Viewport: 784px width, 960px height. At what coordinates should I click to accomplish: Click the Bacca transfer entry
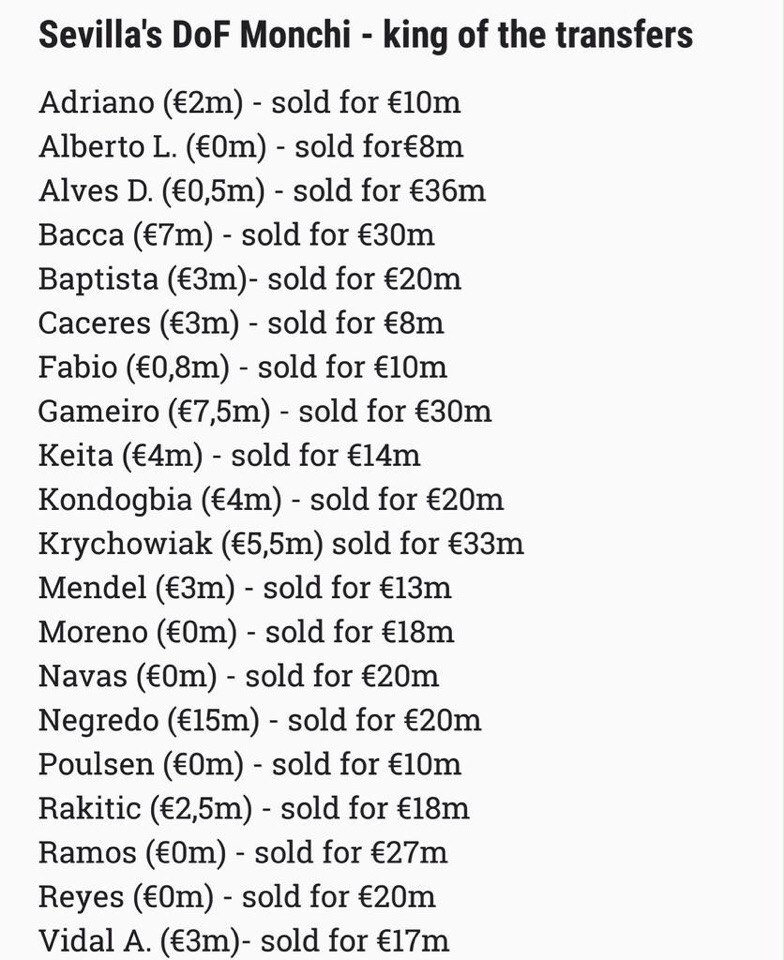(x=236, y=234)
